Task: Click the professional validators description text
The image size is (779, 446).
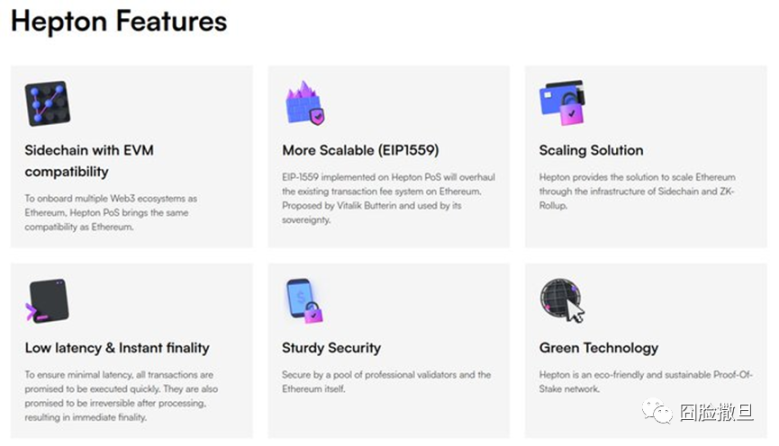Action: (x=386, y=381)
